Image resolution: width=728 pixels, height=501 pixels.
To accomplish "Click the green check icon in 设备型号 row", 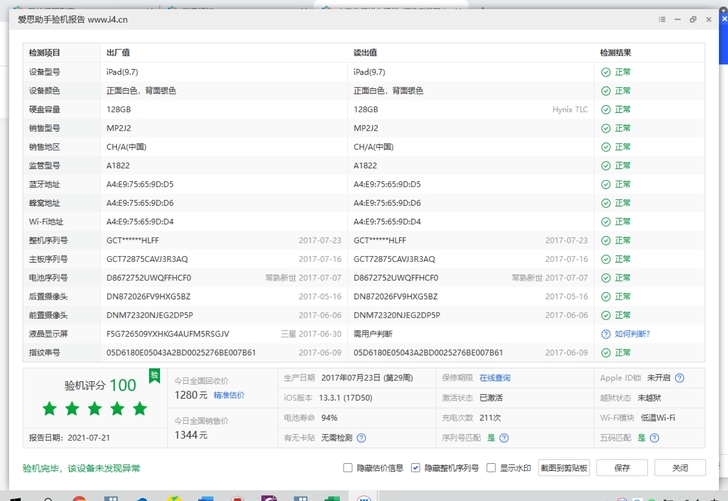I will point(606,72).
